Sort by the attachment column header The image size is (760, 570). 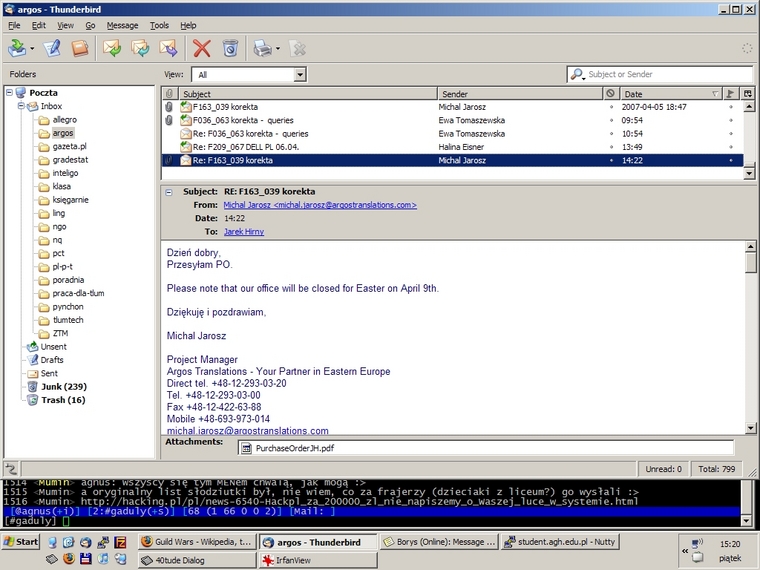(x=169, y=94)
